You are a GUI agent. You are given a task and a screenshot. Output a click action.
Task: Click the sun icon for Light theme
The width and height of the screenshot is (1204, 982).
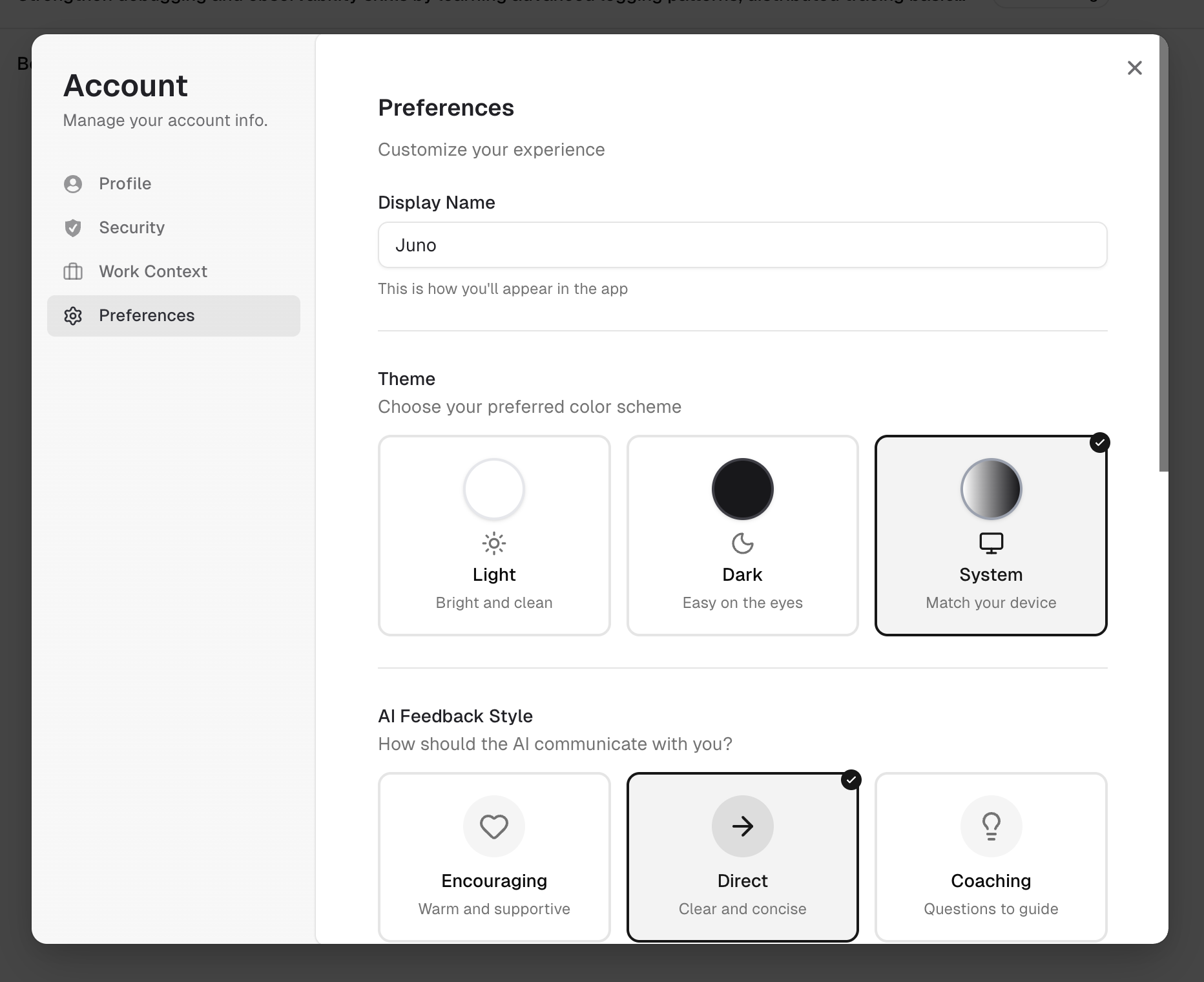494,544
